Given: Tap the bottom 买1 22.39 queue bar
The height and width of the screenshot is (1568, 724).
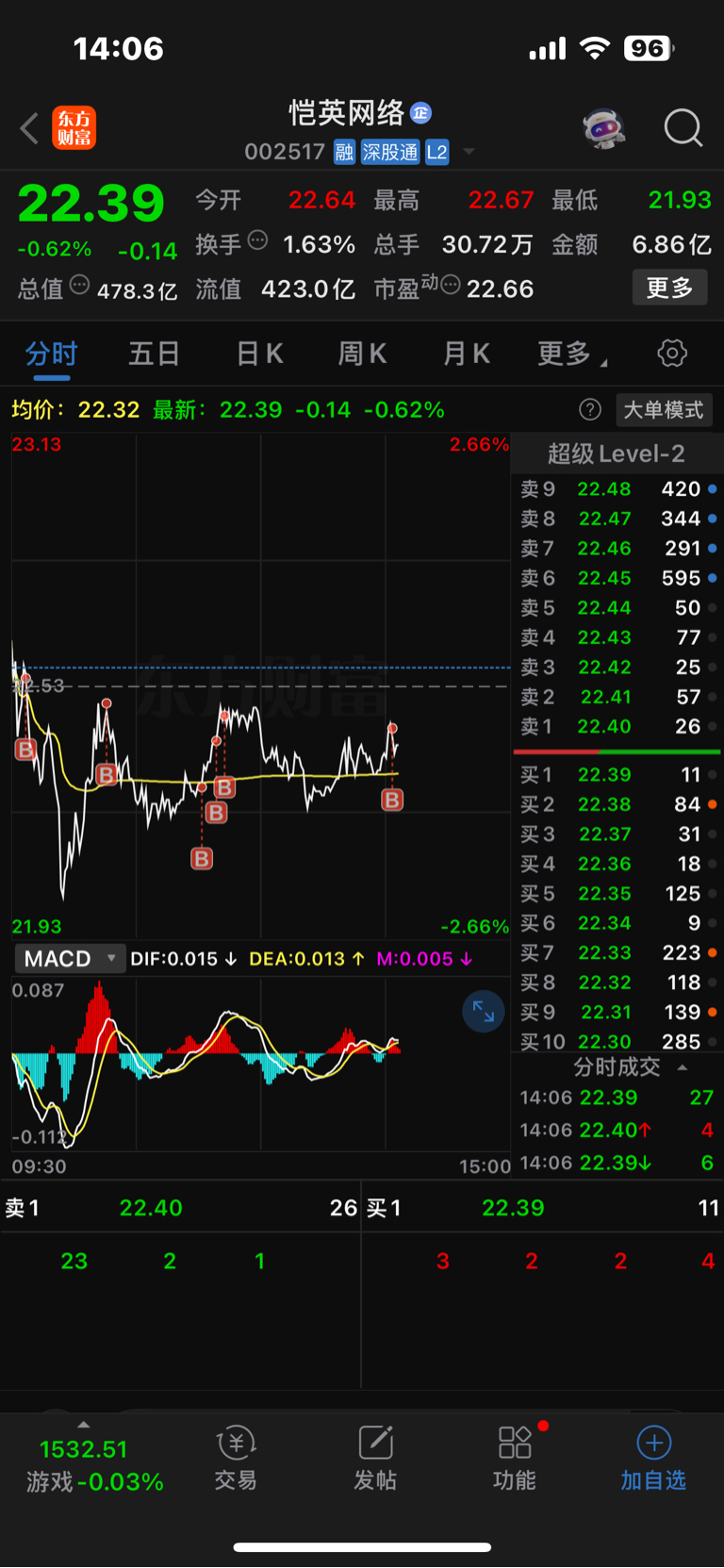Looking at the screenshot, I should click(543, 1208).
